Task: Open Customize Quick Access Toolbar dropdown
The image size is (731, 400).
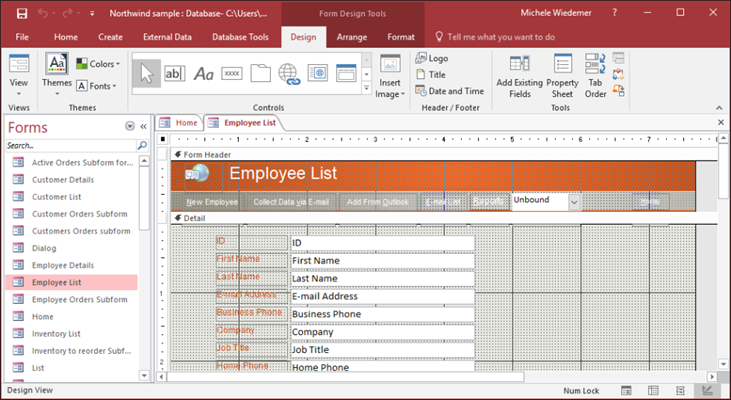Action: [92, 14]
